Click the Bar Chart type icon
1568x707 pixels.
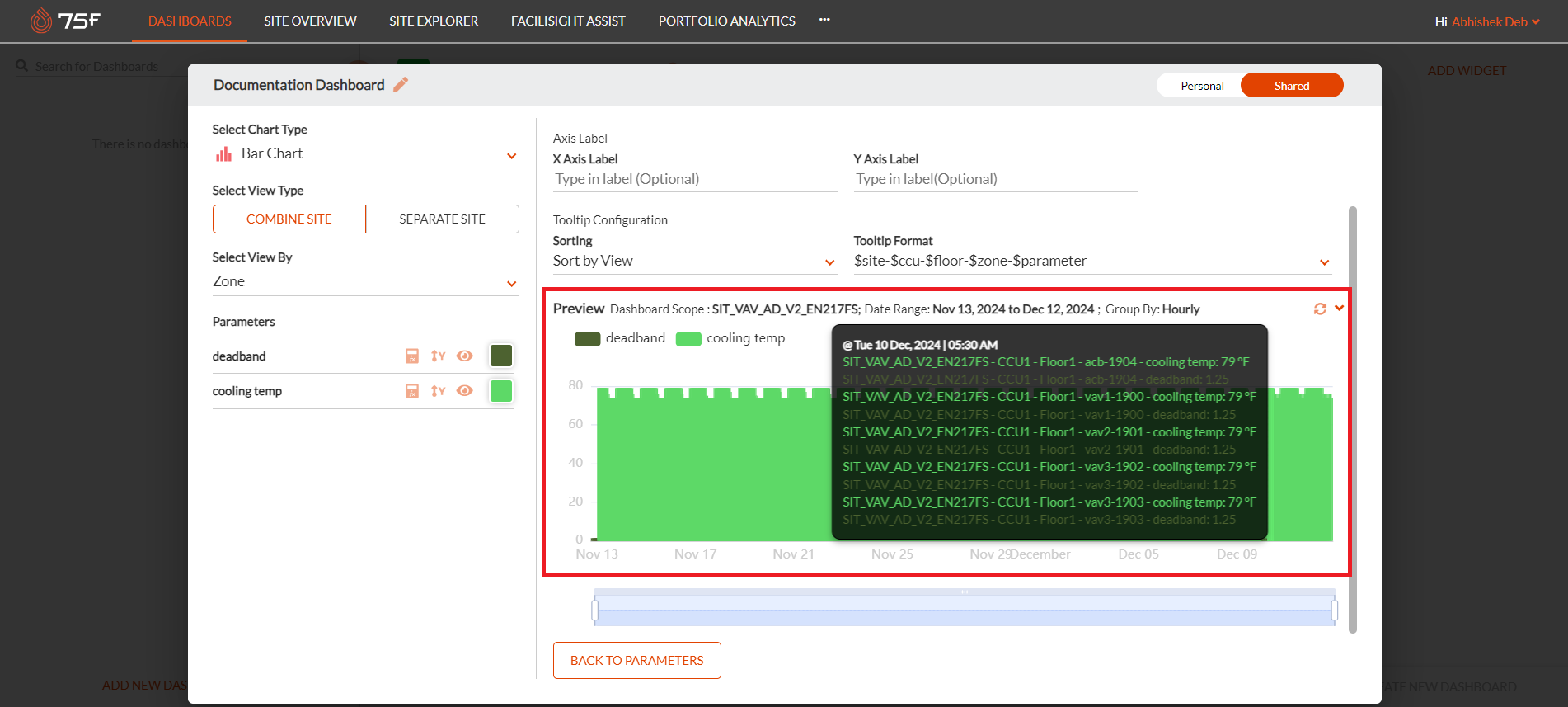tap(223, 154)
